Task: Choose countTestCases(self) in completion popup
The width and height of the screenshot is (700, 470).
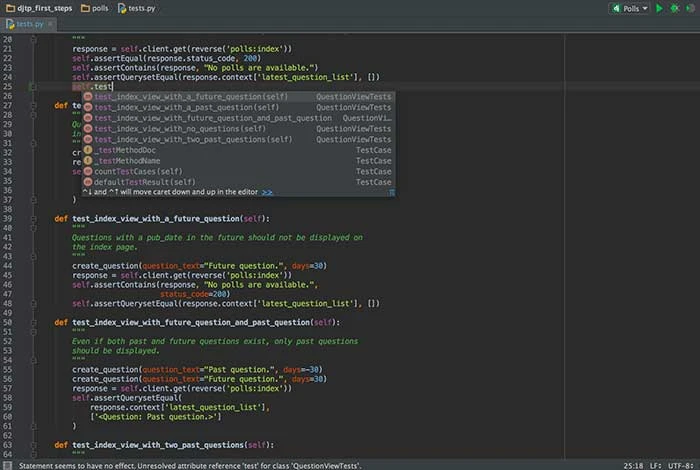Action: point(238,171)
